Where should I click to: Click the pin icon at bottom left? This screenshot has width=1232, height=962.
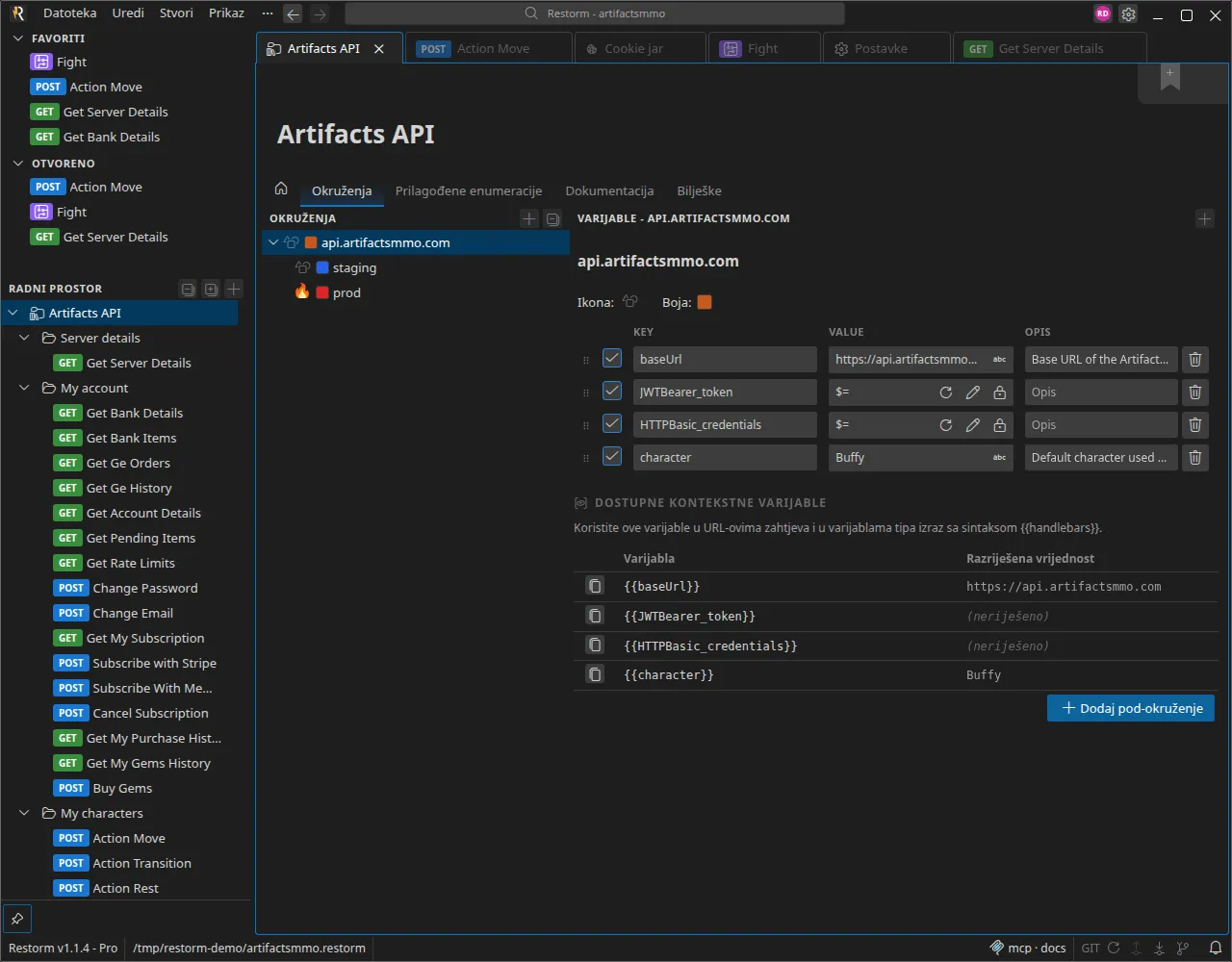point(17,919)
